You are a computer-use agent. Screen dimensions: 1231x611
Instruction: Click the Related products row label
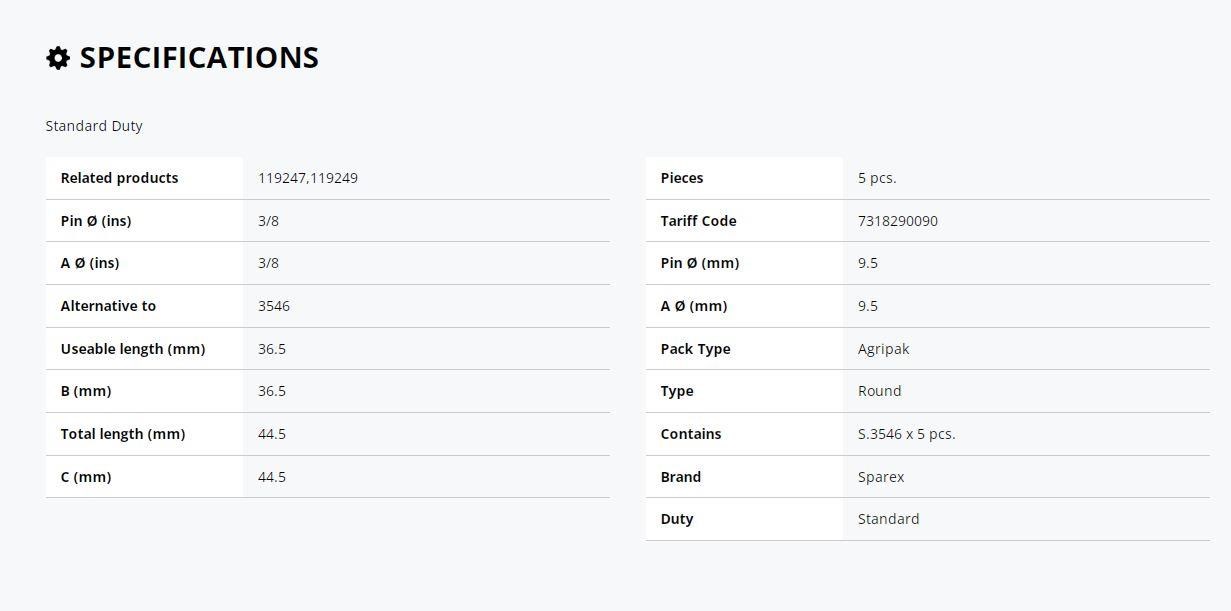pyautogui.click(x=119, y=178)
